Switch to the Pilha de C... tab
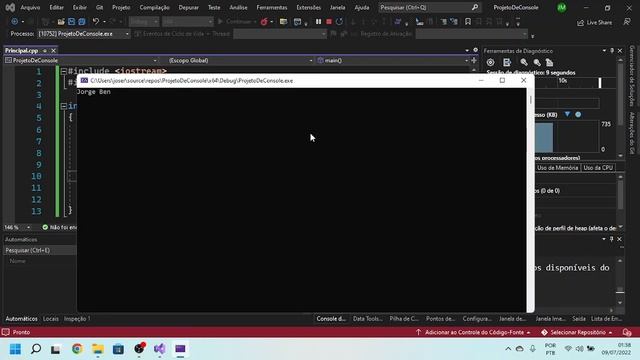This screenshot has height=360, width=640. [404, 319]
